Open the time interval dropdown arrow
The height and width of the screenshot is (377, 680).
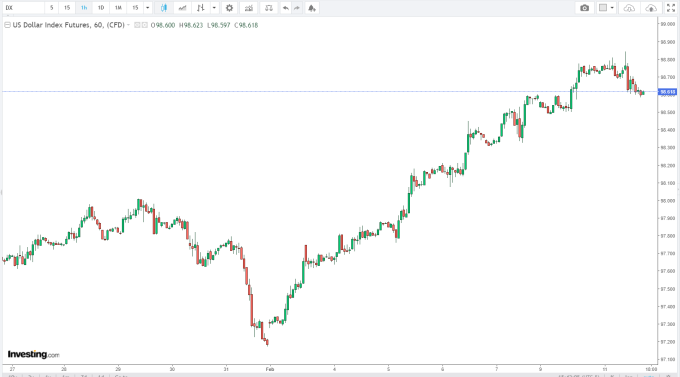(x=147, y=8)
